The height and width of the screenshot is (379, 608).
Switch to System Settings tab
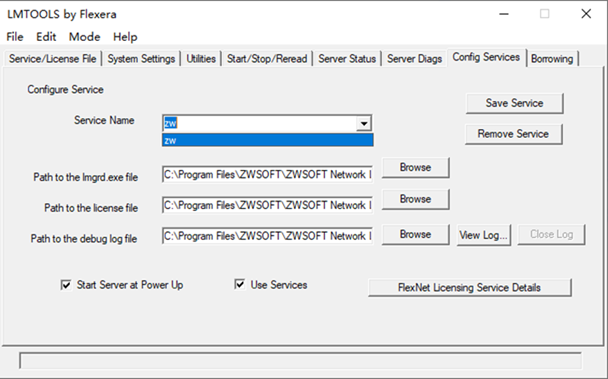(x=141, y=59)
